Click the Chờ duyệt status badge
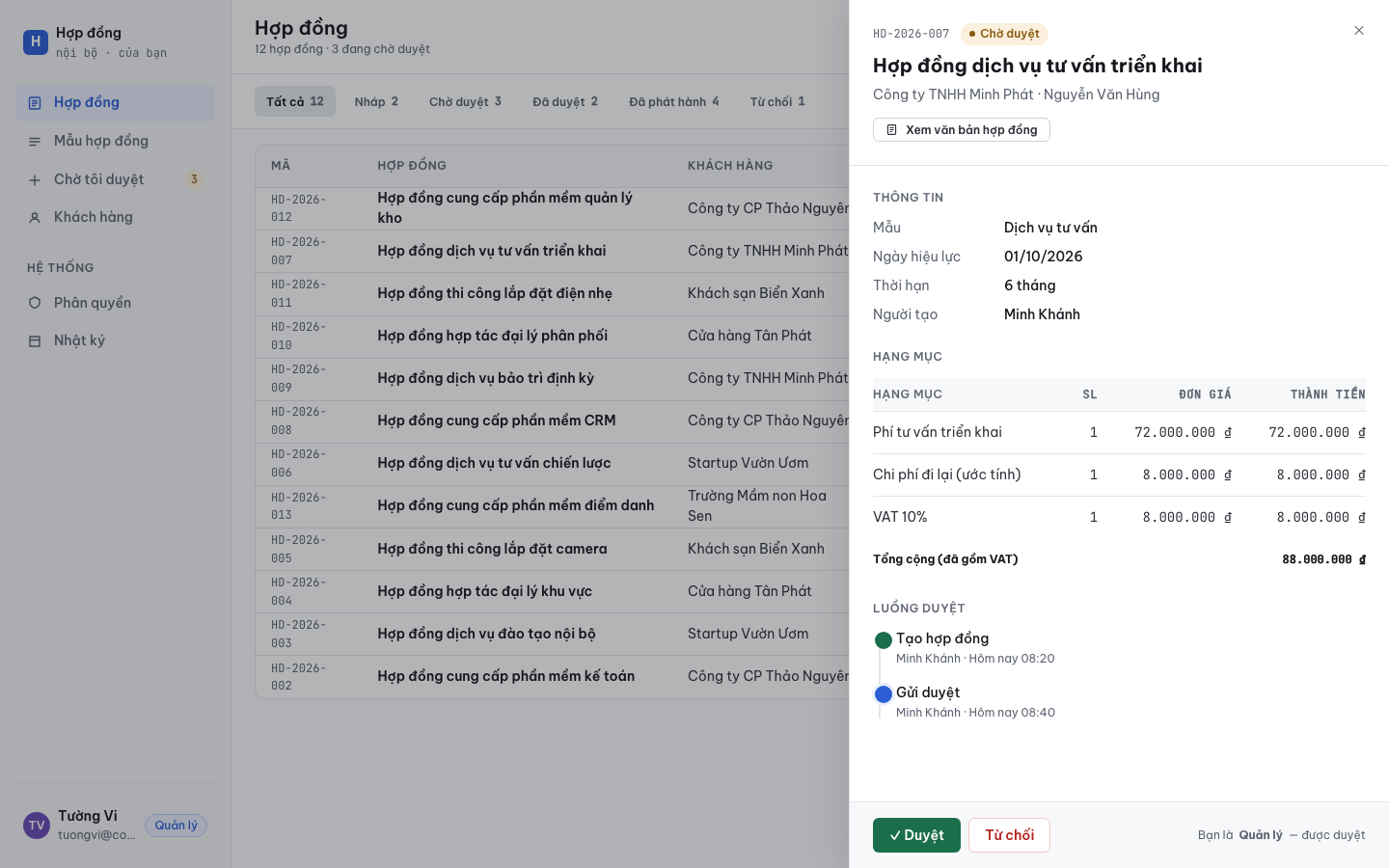This screenshot has width=1389, height=868. pos(1004,34)
